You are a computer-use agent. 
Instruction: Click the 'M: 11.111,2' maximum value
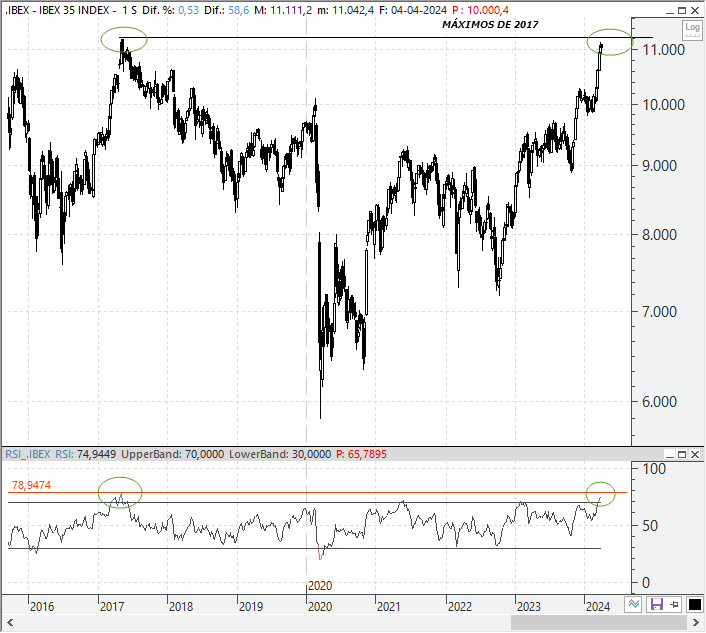click(x=283, y=10)
